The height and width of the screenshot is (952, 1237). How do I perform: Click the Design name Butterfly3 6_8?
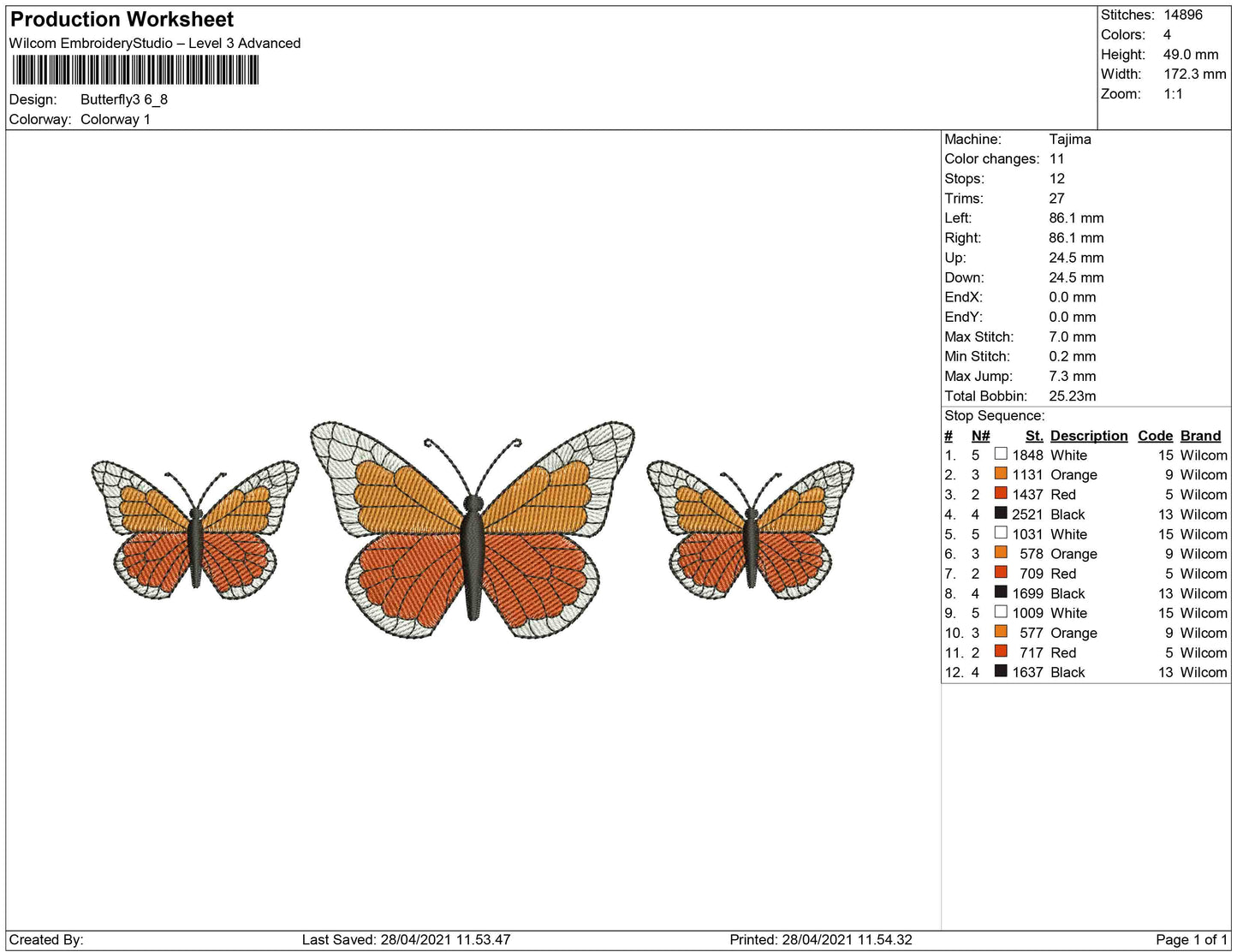click(122, 99)
